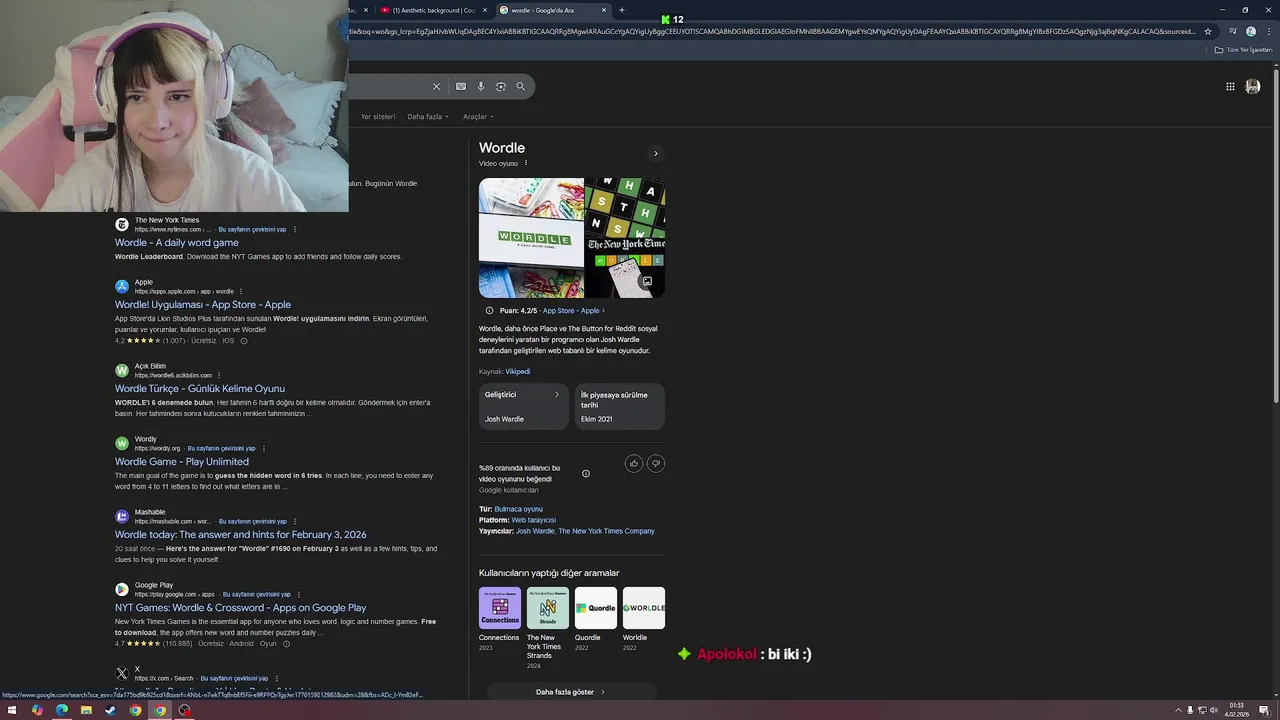Open the on-screen keyboard input tool
1280x720 pixels.
pyautogui.click(x=461, y=87)
